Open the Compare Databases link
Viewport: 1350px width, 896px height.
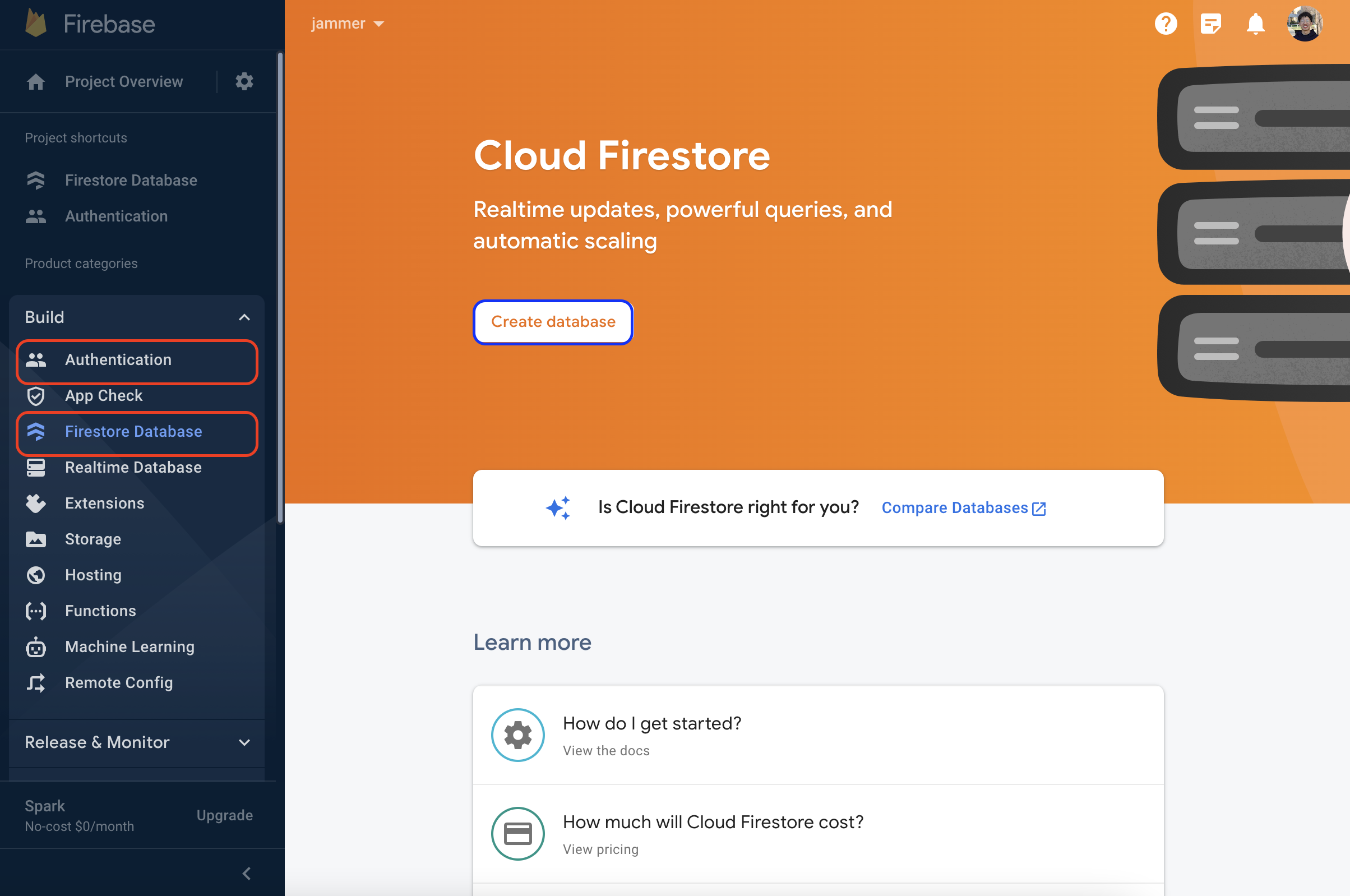[x=963, y=507]
